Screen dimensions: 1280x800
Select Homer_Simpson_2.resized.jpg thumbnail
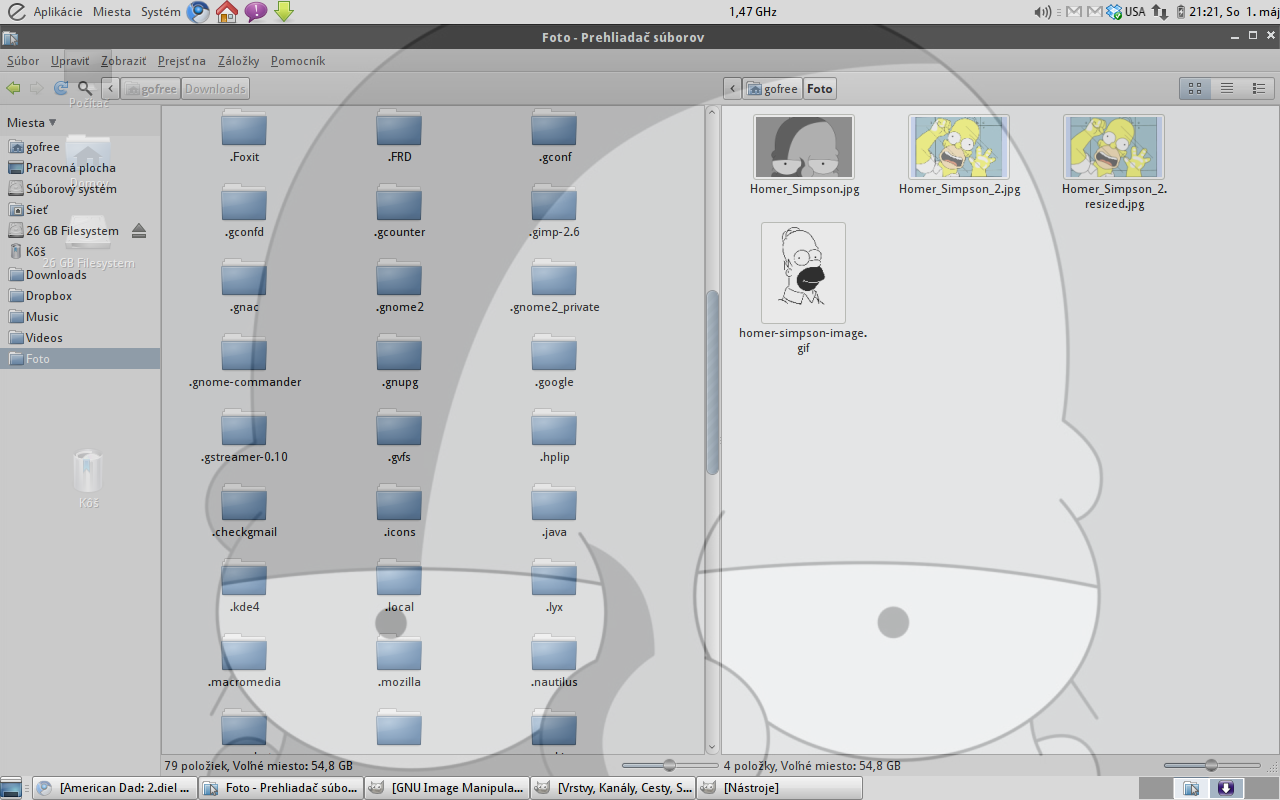[1114, 147]
